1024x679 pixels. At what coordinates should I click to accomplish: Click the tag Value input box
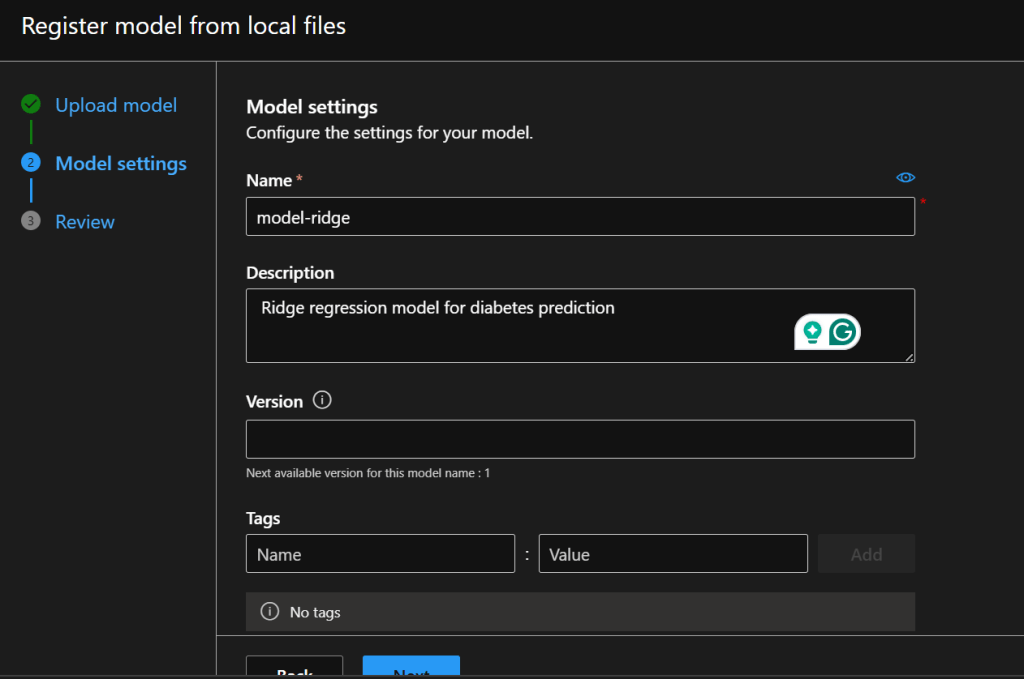click(x=672, y=554)
